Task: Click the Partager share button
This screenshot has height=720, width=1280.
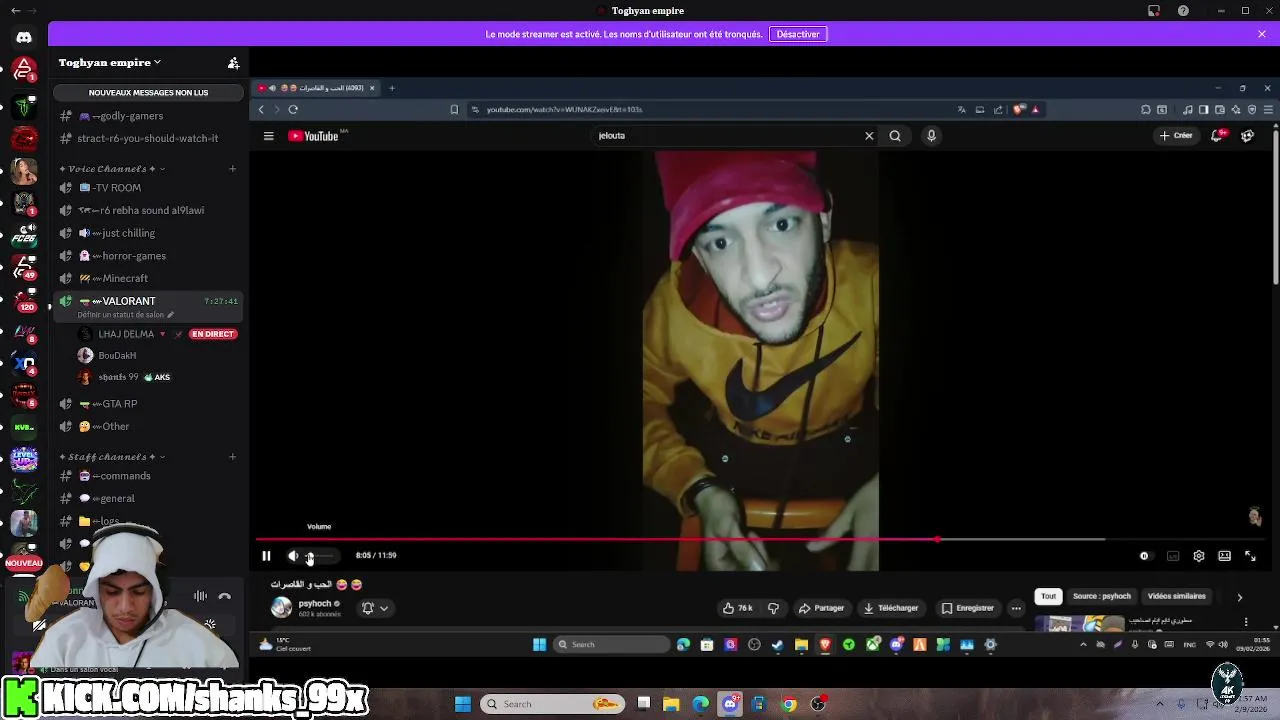Action: click(x=821, y=608)
